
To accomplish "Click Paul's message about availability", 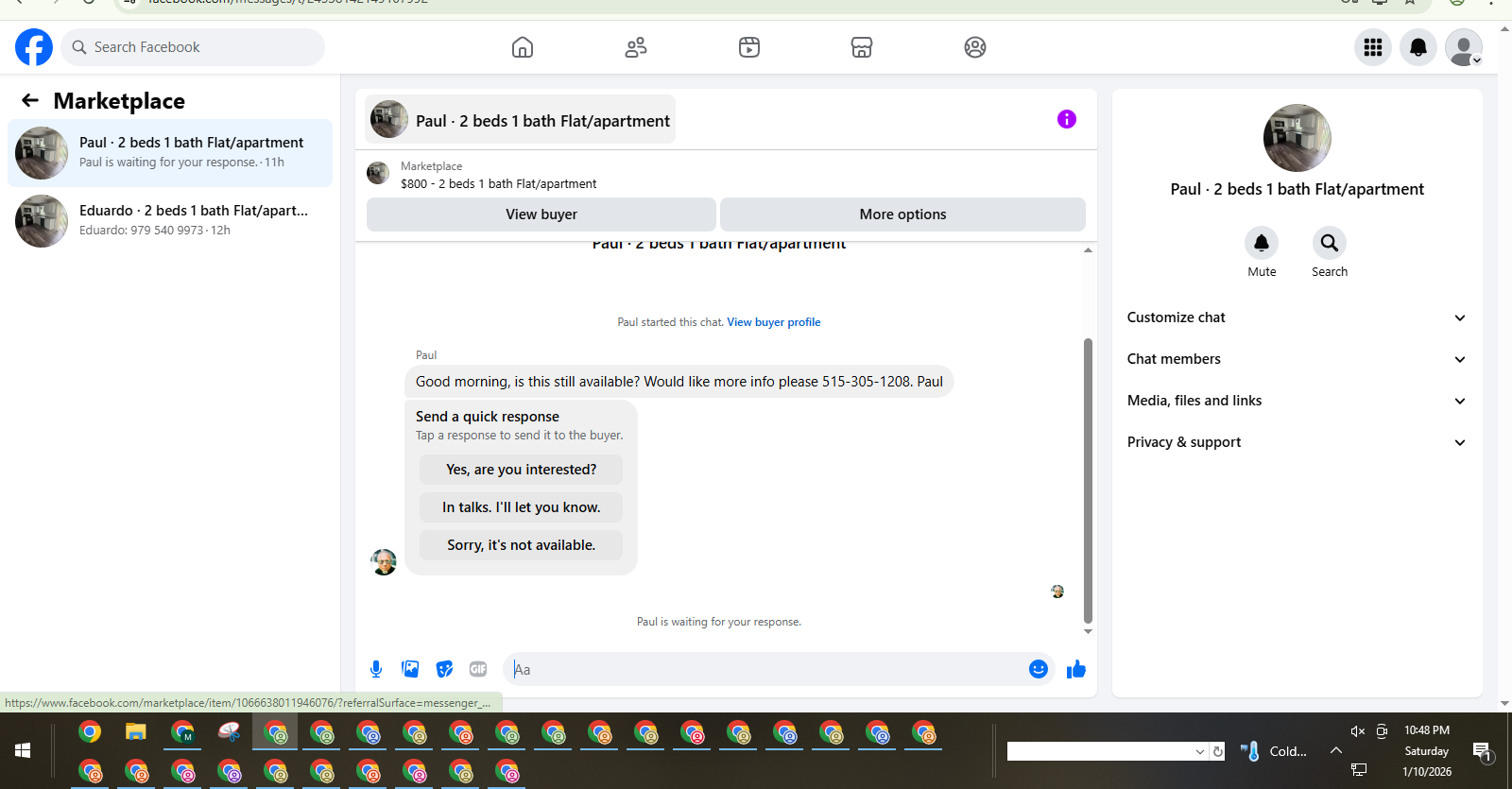I will point(679,382).
